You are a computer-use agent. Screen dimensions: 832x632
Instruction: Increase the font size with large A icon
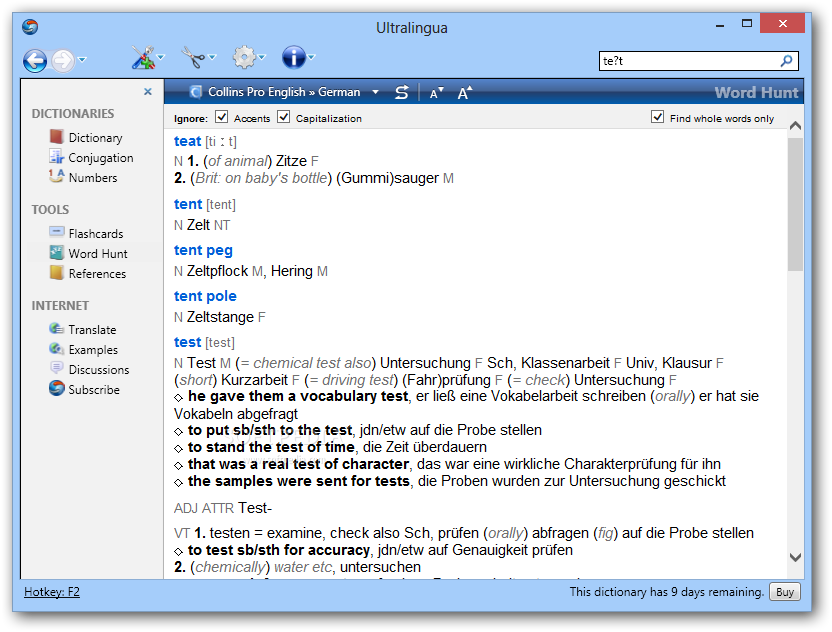tap(465, 92)
